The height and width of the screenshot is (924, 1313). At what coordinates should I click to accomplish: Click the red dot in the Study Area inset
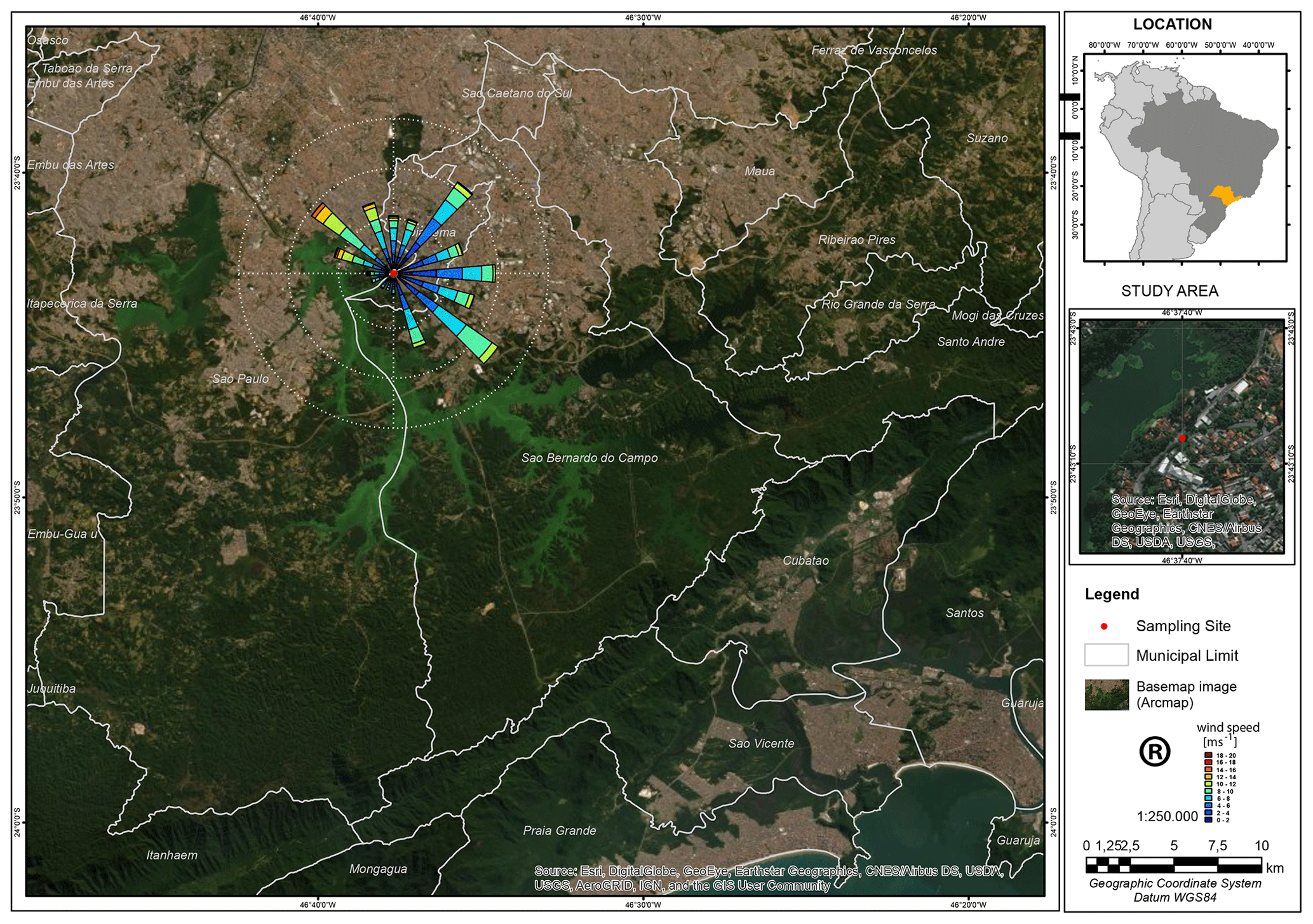point(1182,438)
